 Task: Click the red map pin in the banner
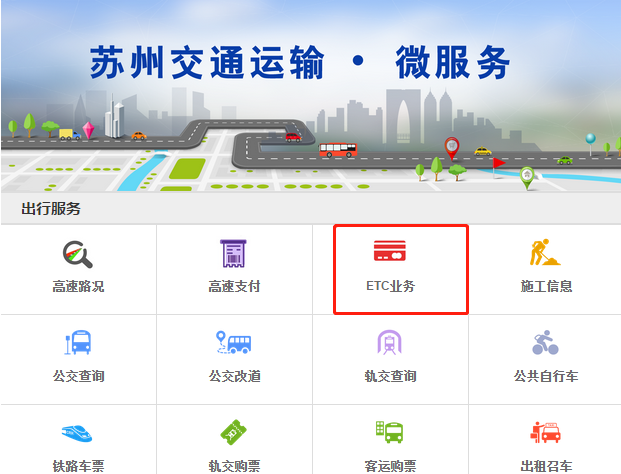coord(451,148)
